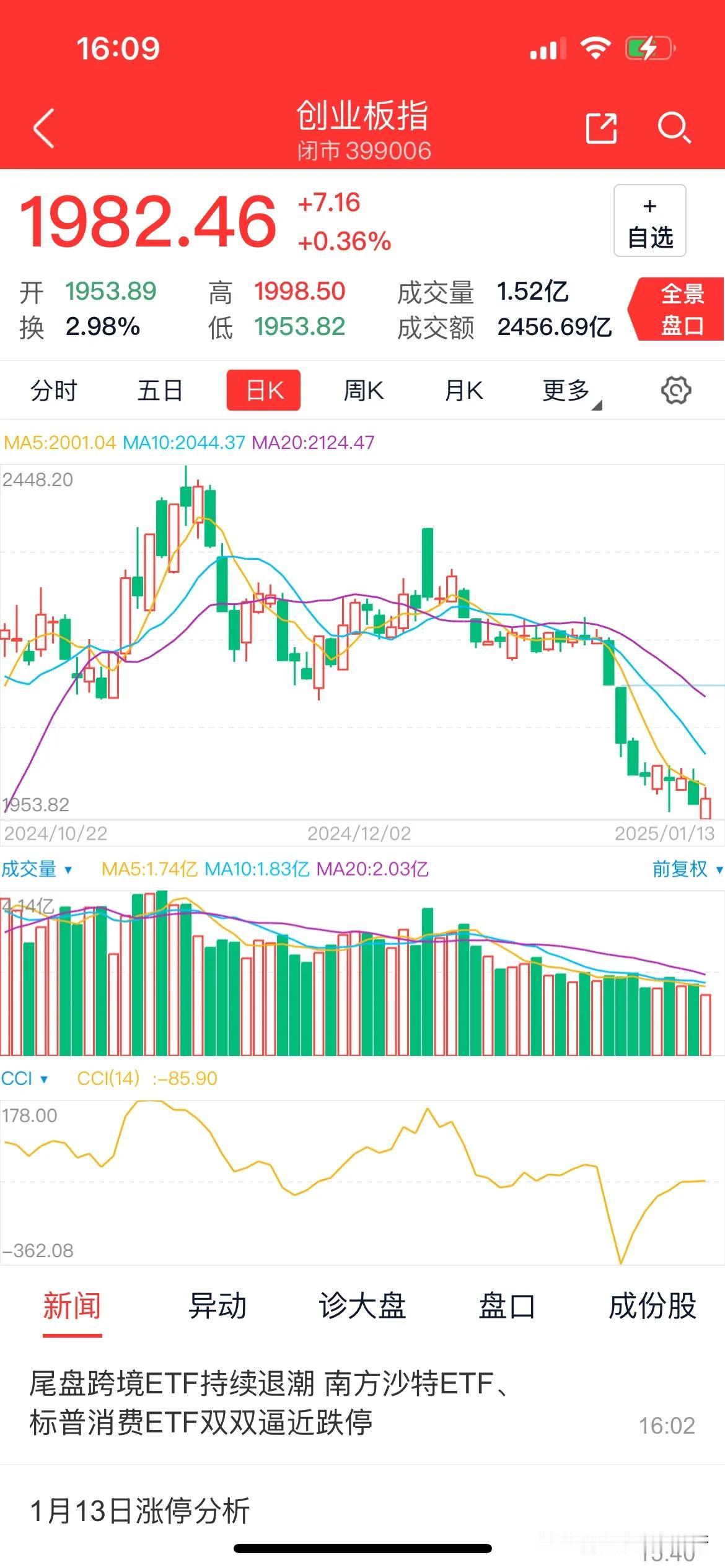Tap the back arrow icon
The image size is (725, 1568).
[x=43, y=128]
